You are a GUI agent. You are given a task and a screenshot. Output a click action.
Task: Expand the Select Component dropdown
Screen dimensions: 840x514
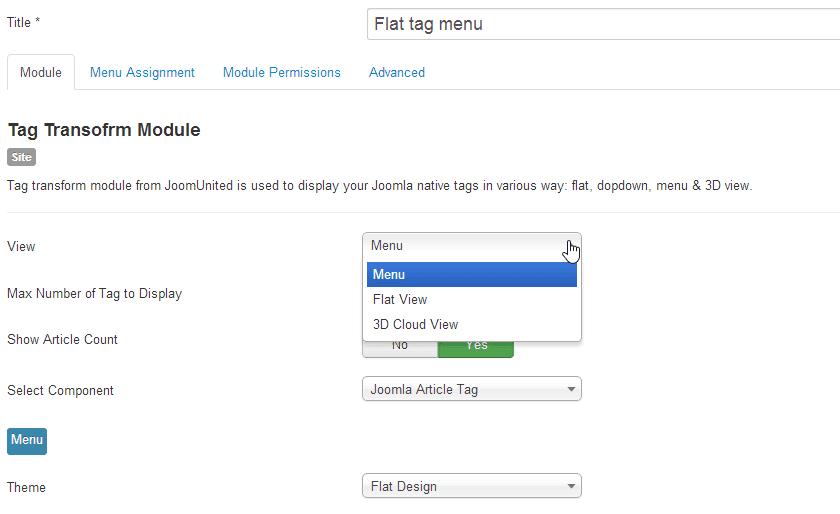click(471, 390)
